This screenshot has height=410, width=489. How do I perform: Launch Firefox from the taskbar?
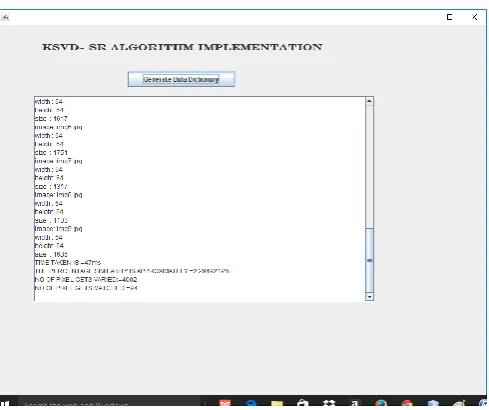coord(381,404)
